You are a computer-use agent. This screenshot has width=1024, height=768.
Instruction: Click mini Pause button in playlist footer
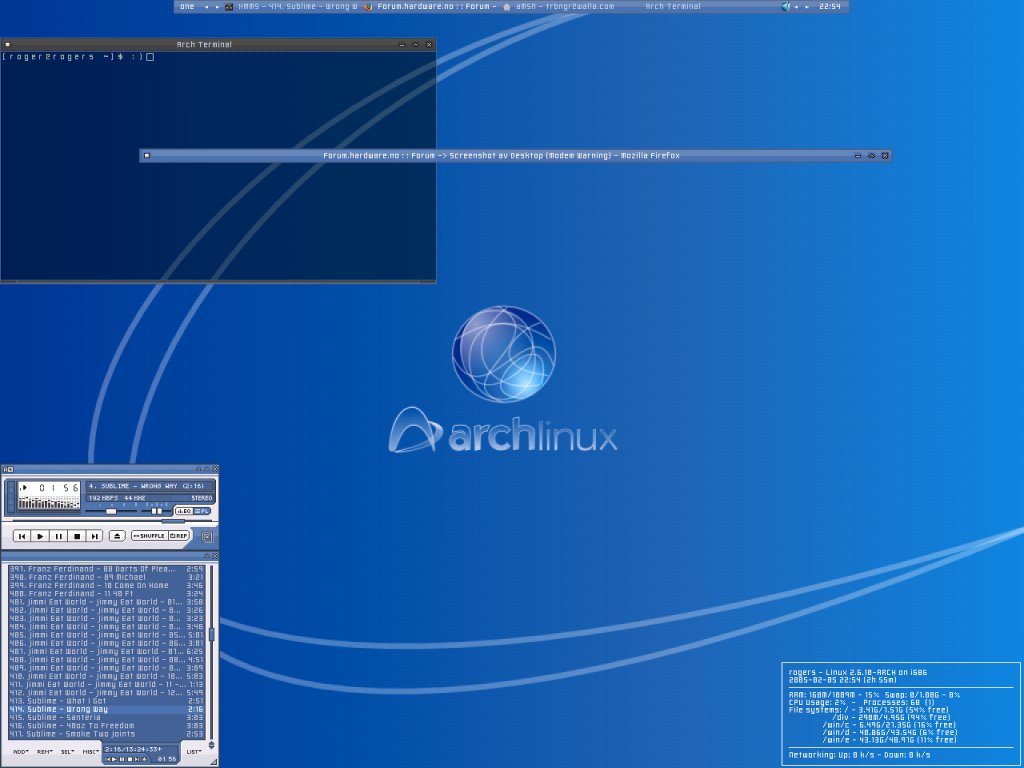[122, 759]
